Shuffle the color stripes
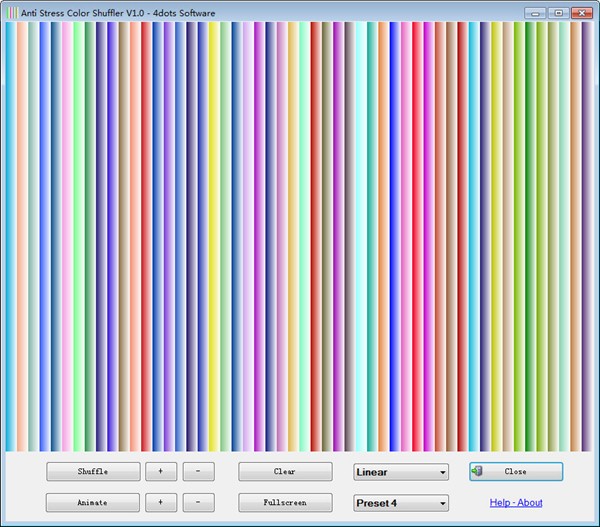 (x=92, y=471)
